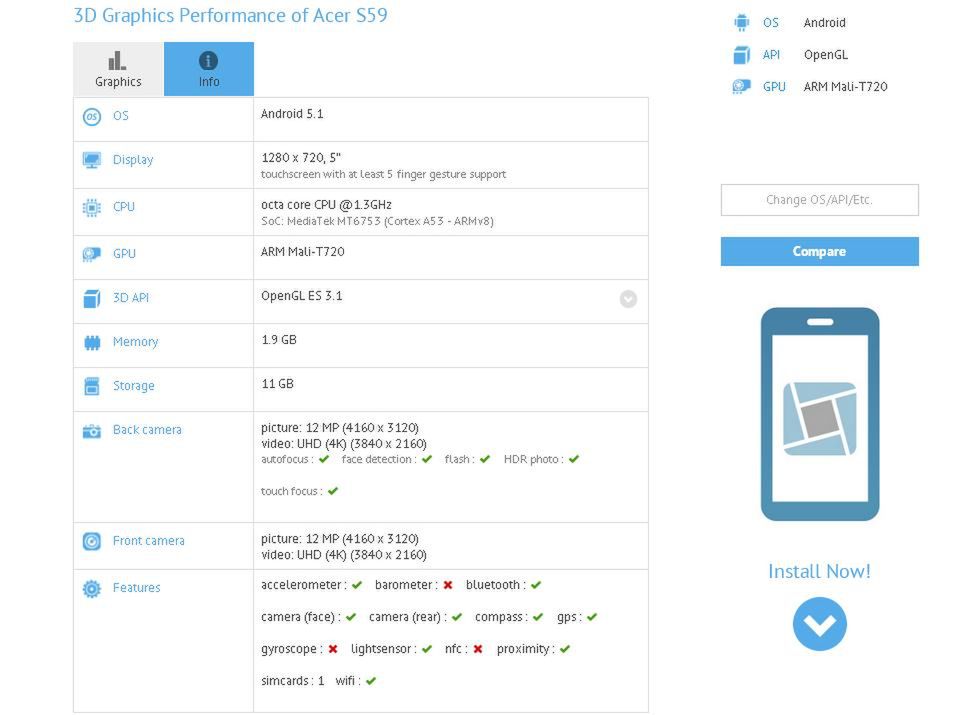Click the Front camera icon

92,541
